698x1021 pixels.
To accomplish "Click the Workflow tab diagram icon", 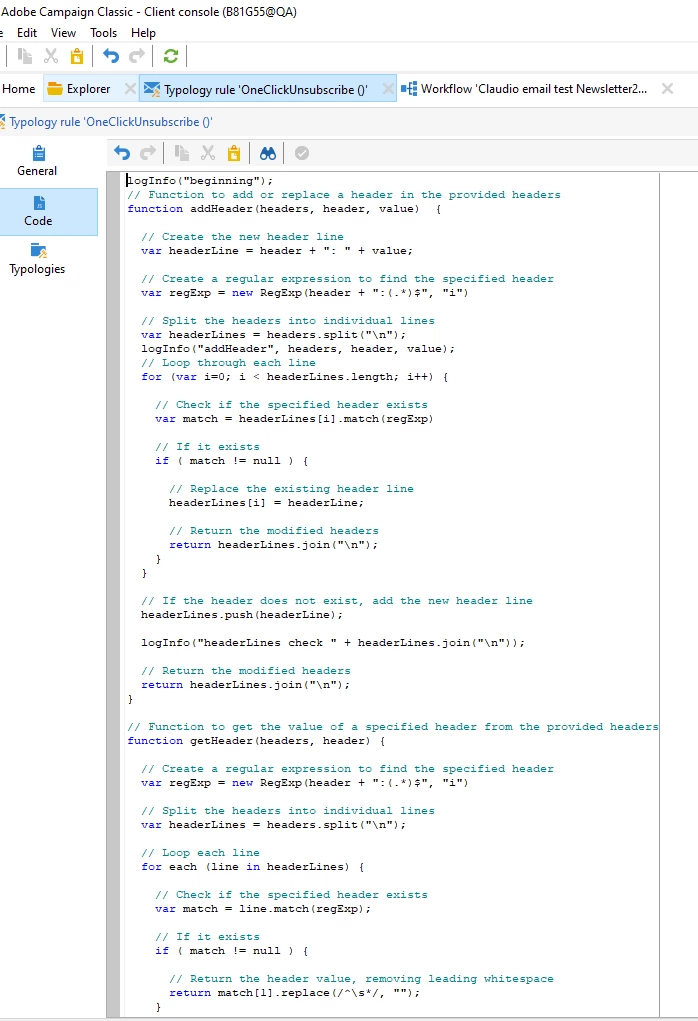I will pos(409,89).
